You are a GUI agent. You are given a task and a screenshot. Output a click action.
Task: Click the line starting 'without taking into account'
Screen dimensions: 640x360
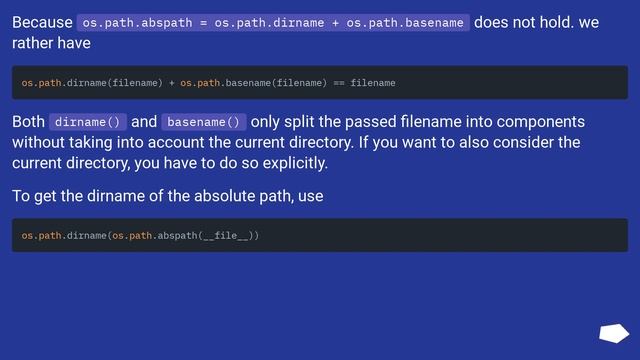pos(296,142)
